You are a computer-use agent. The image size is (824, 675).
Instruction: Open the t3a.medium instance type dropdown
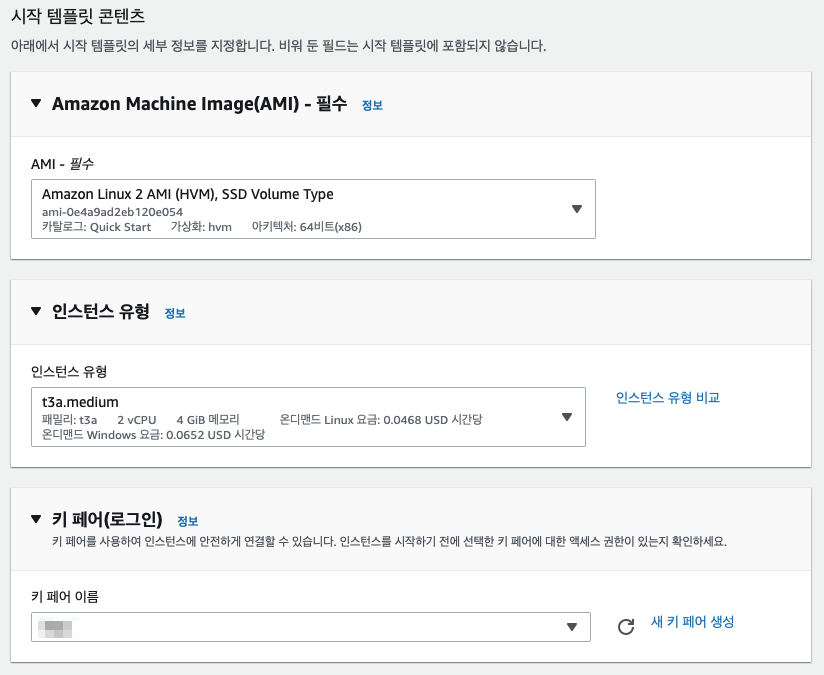point(308,417)
